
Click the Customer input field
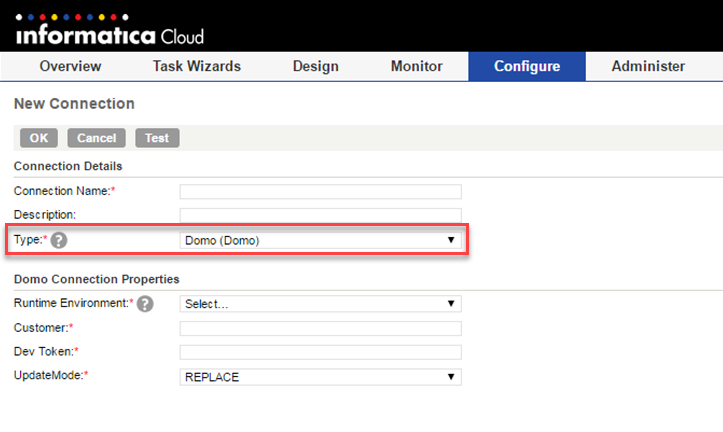[320, 328]
